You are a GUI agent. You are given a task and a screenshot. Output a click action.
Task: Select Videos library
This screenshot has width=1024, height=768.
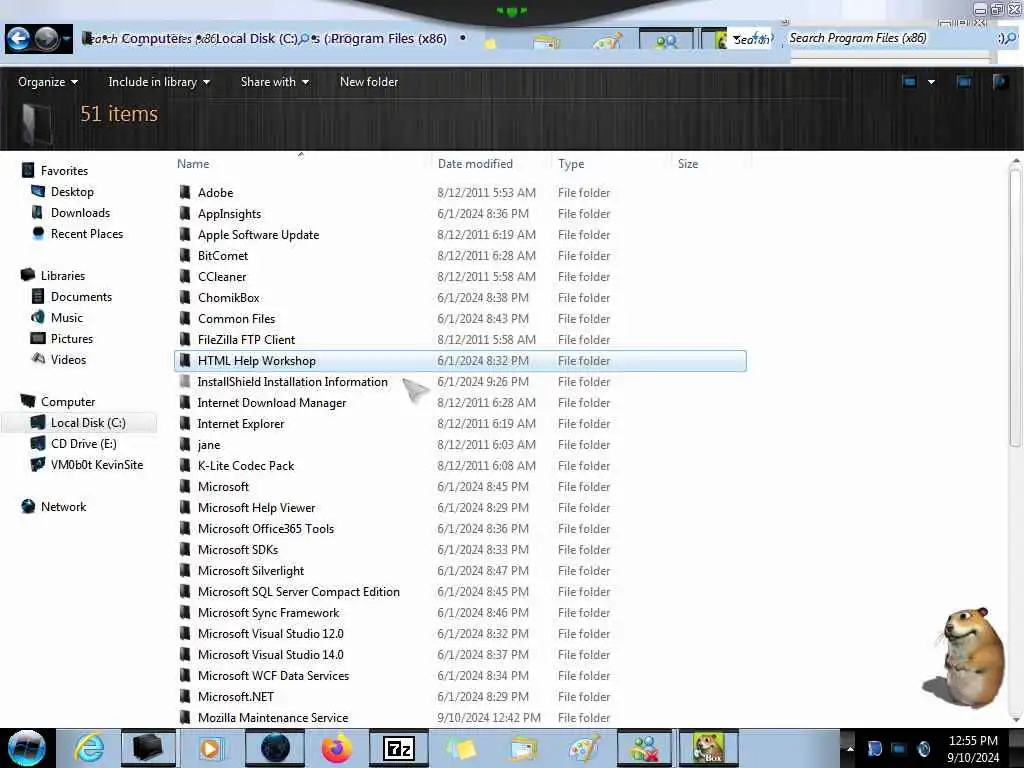tap(68, 359)
